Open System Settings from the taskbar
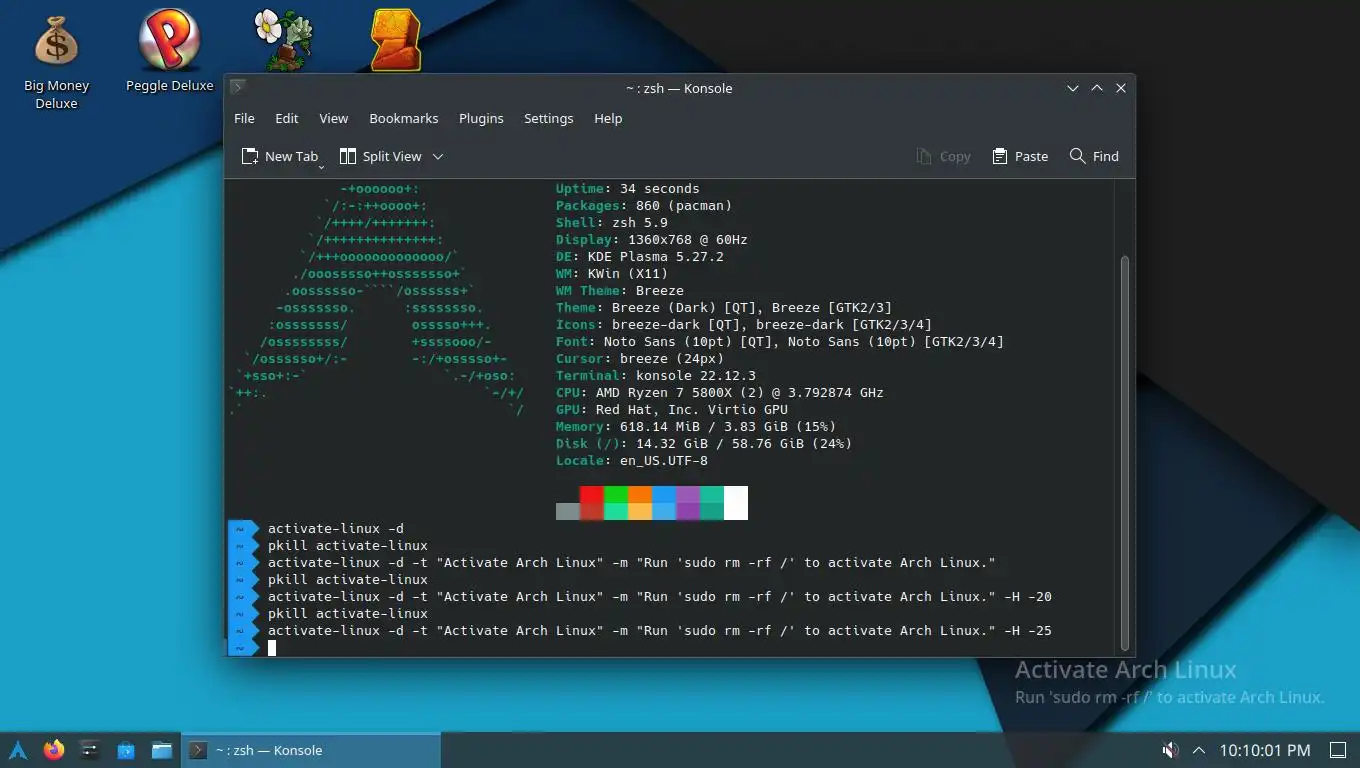This screenshot has height=768, width=1360. (x=90, y=750)
